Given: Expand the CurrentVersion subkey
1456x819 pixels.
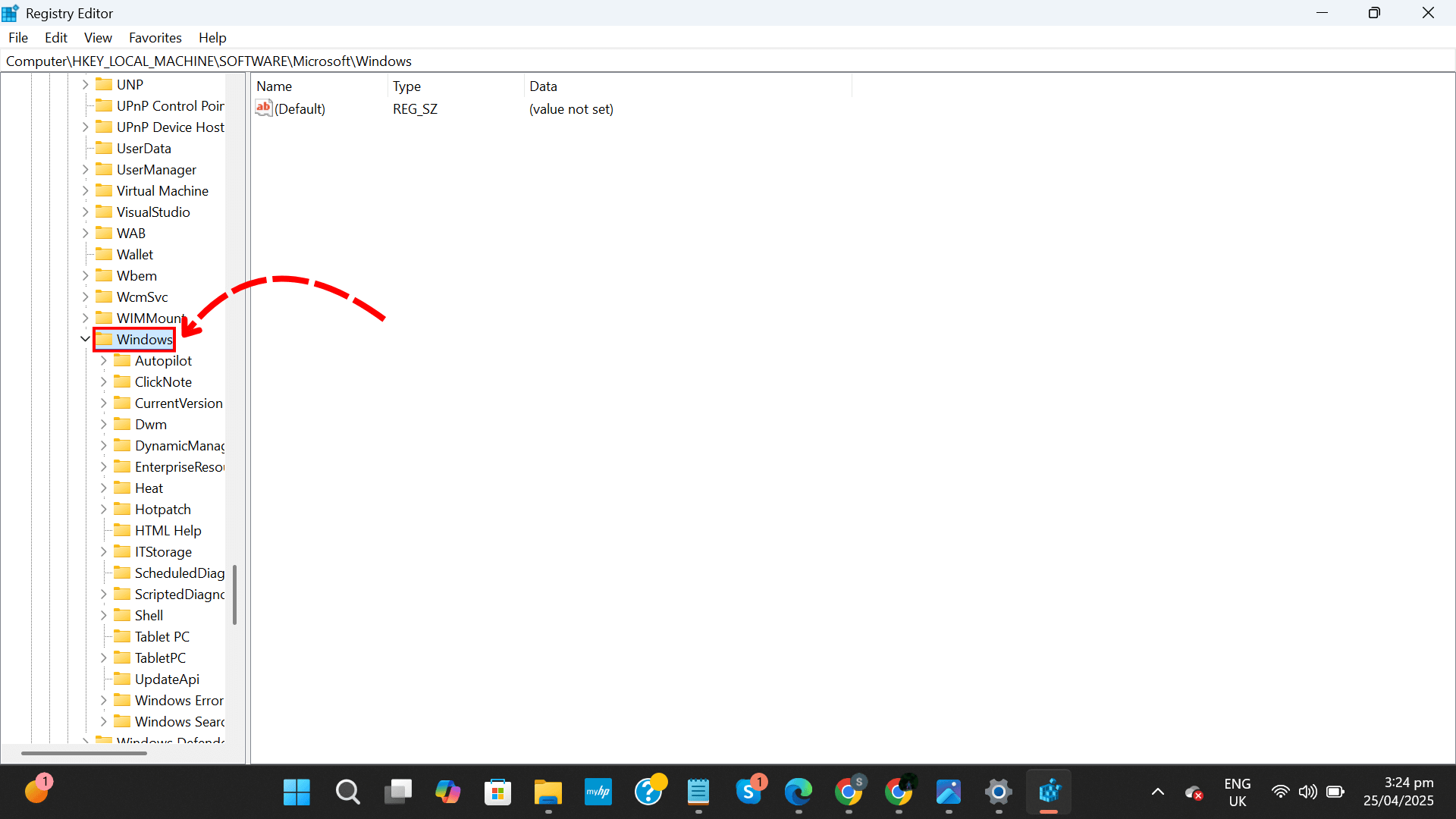Looking at the screenshot, I should pos(104,403).
